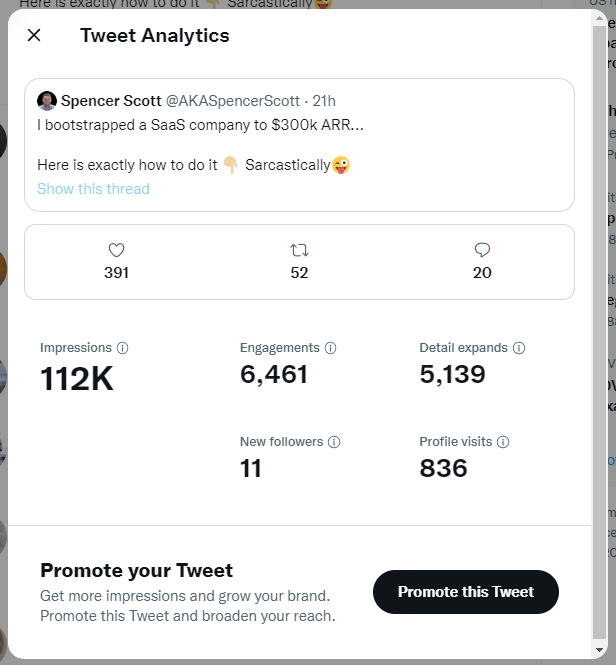Click the 112K impressions value
616x665 pixels.
(x=77, y=379)
